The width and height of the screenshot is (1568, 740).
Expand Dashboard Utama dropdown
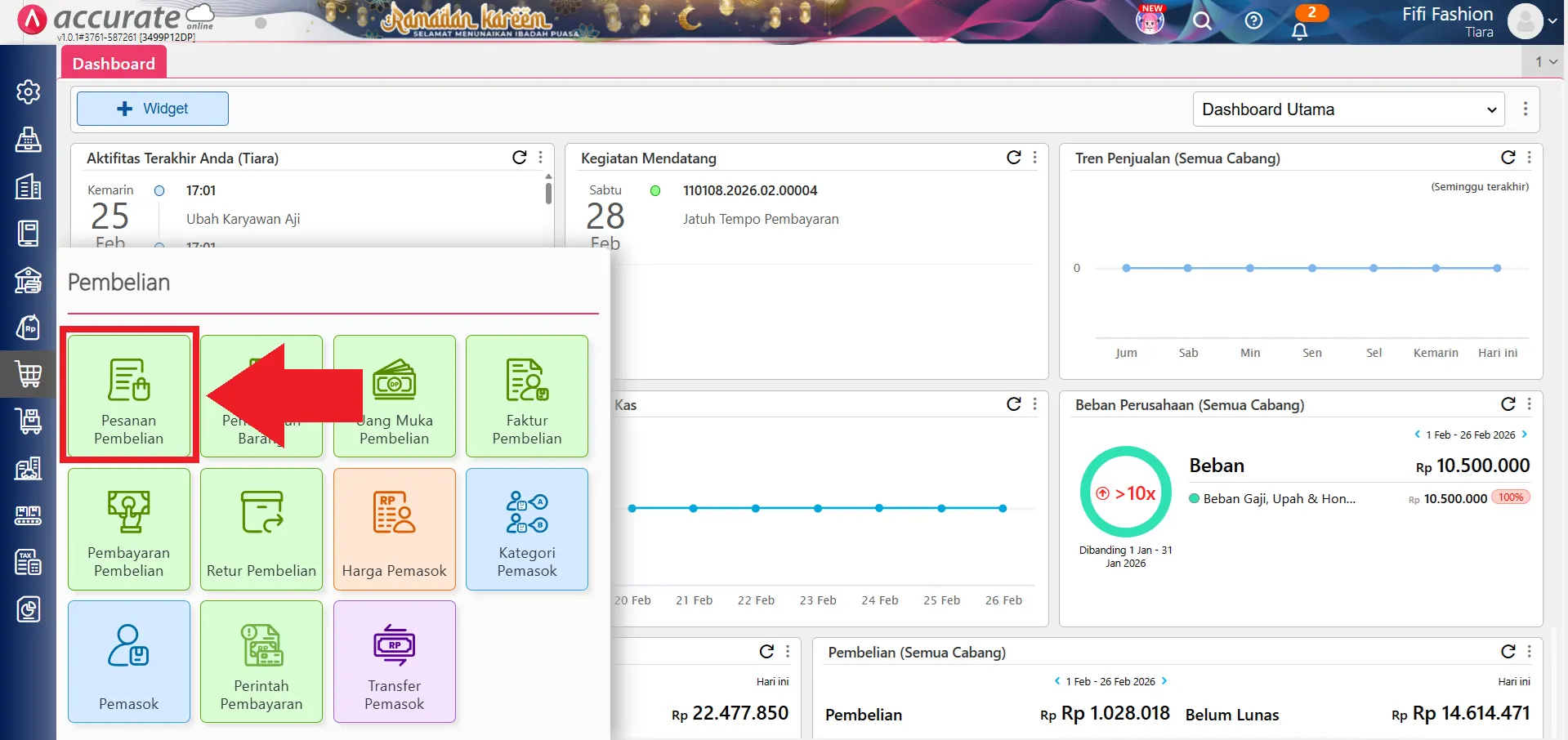click(x=1349, y=109)
